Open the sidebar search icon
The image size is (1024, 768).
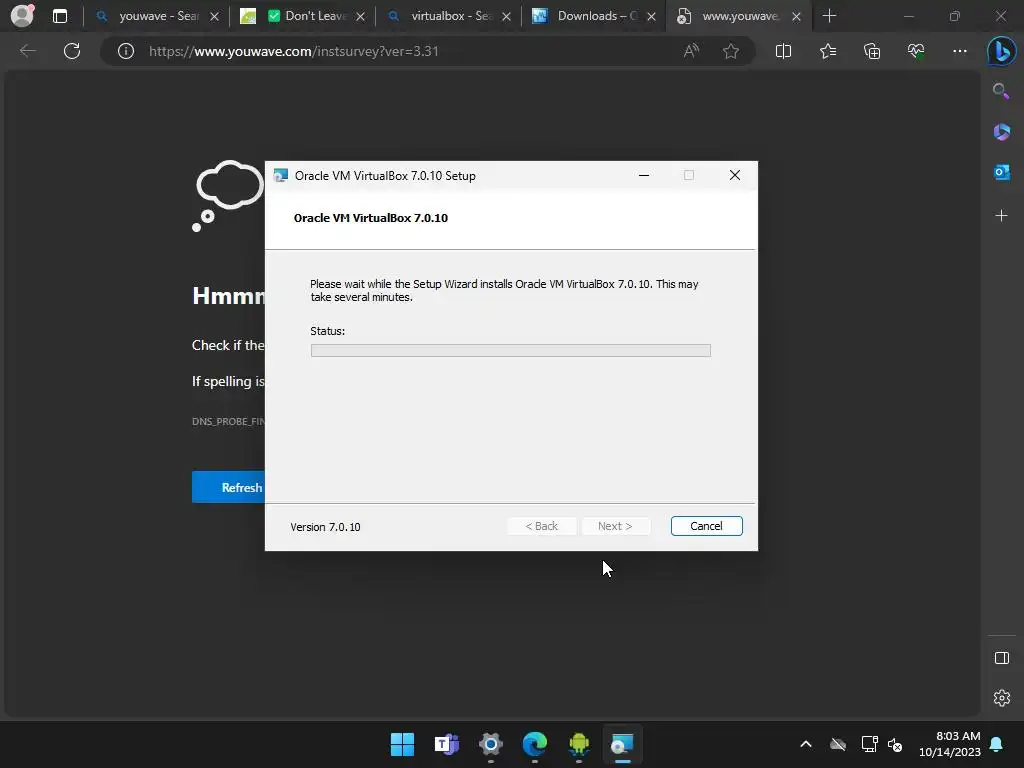click(x=1001, y=91)
